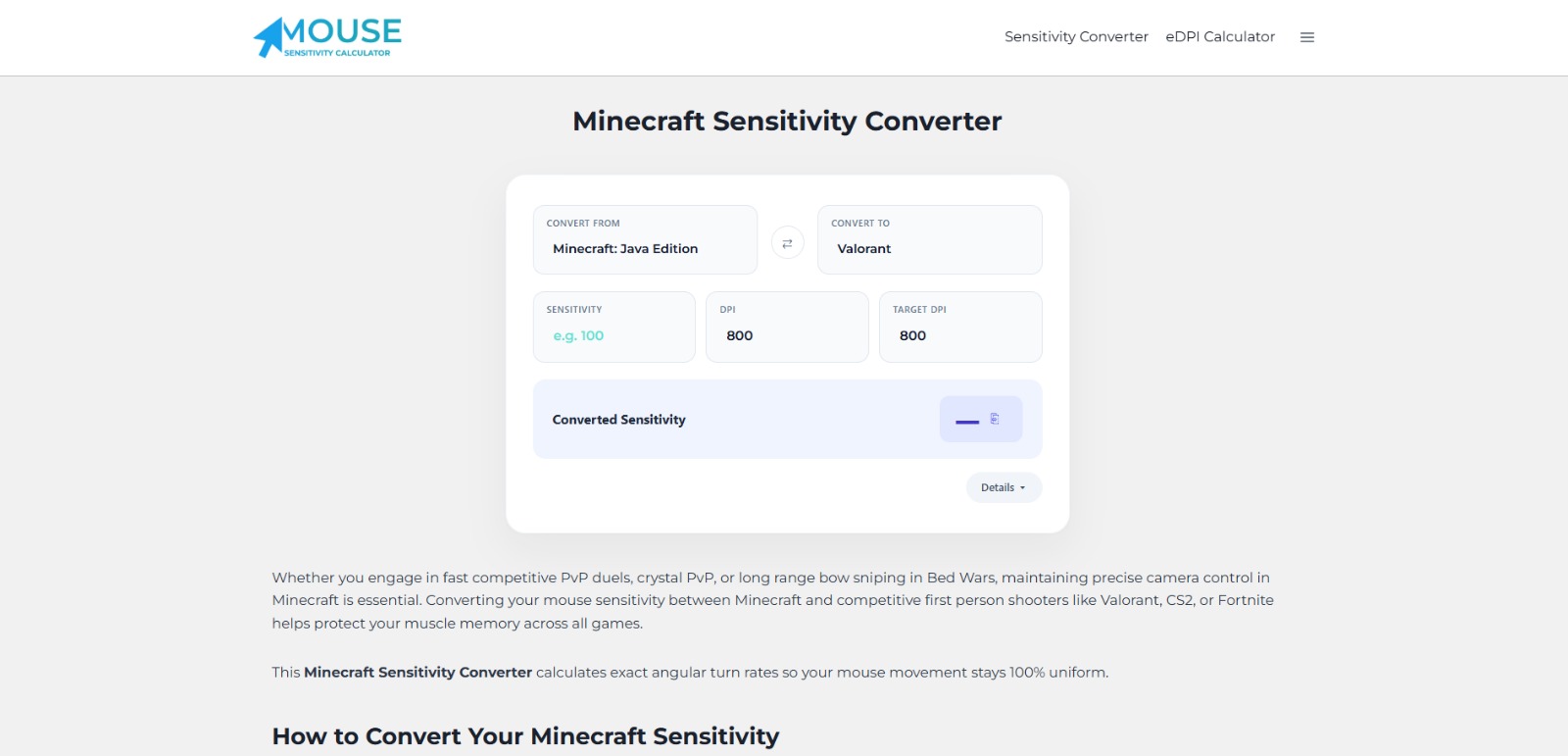Expand the Details dropdown
This screenshot has width=1568, height=756.
(x=1004, y=487)
